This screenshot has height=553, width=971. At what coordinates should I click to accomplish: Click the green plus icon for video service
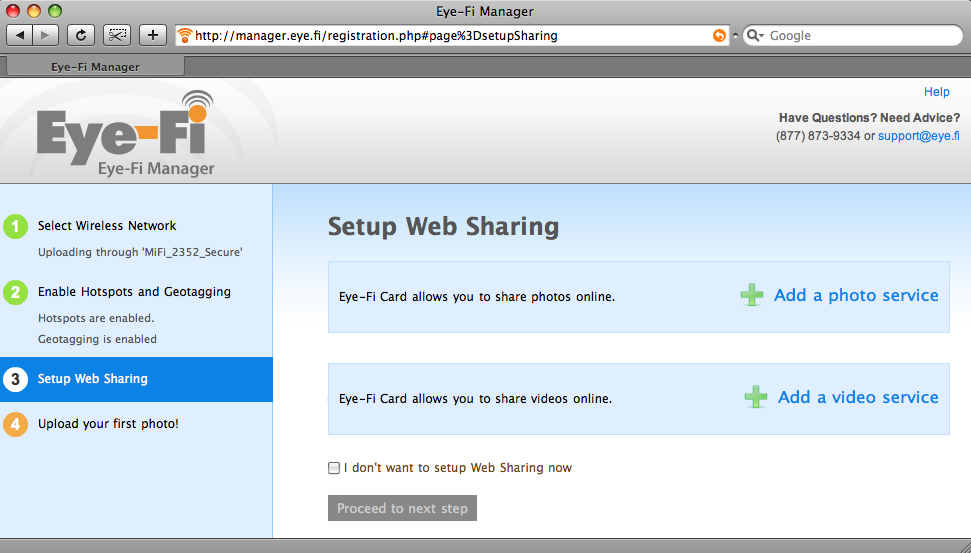click(x=755, y=397)
